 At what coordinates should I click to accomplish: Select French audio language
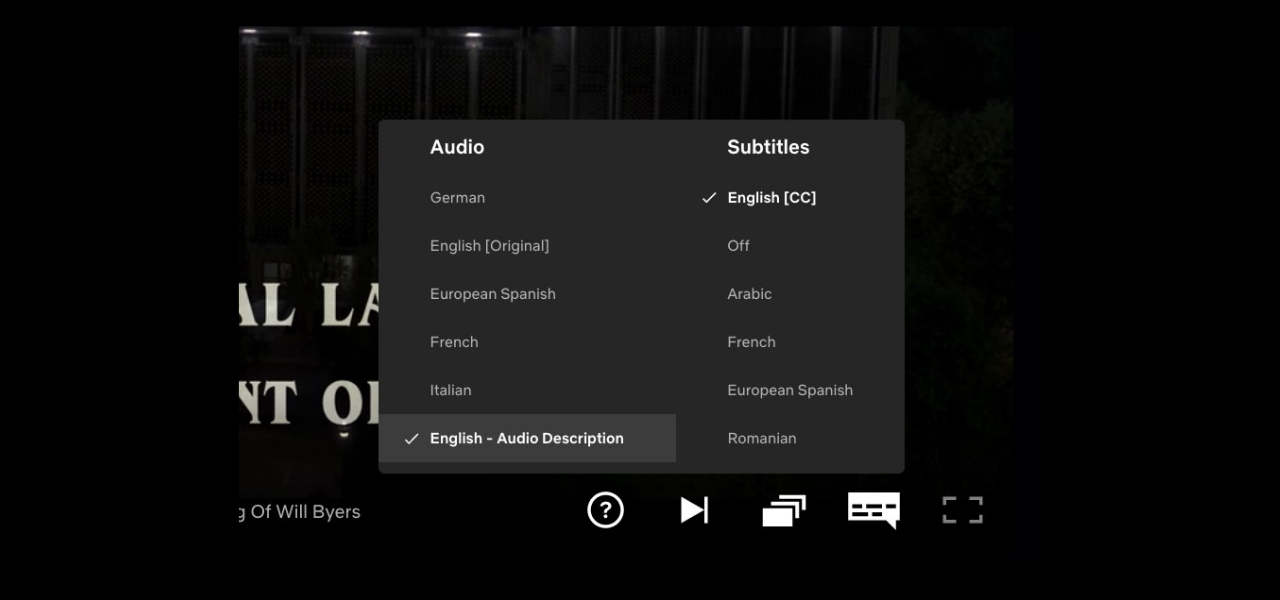454,342
